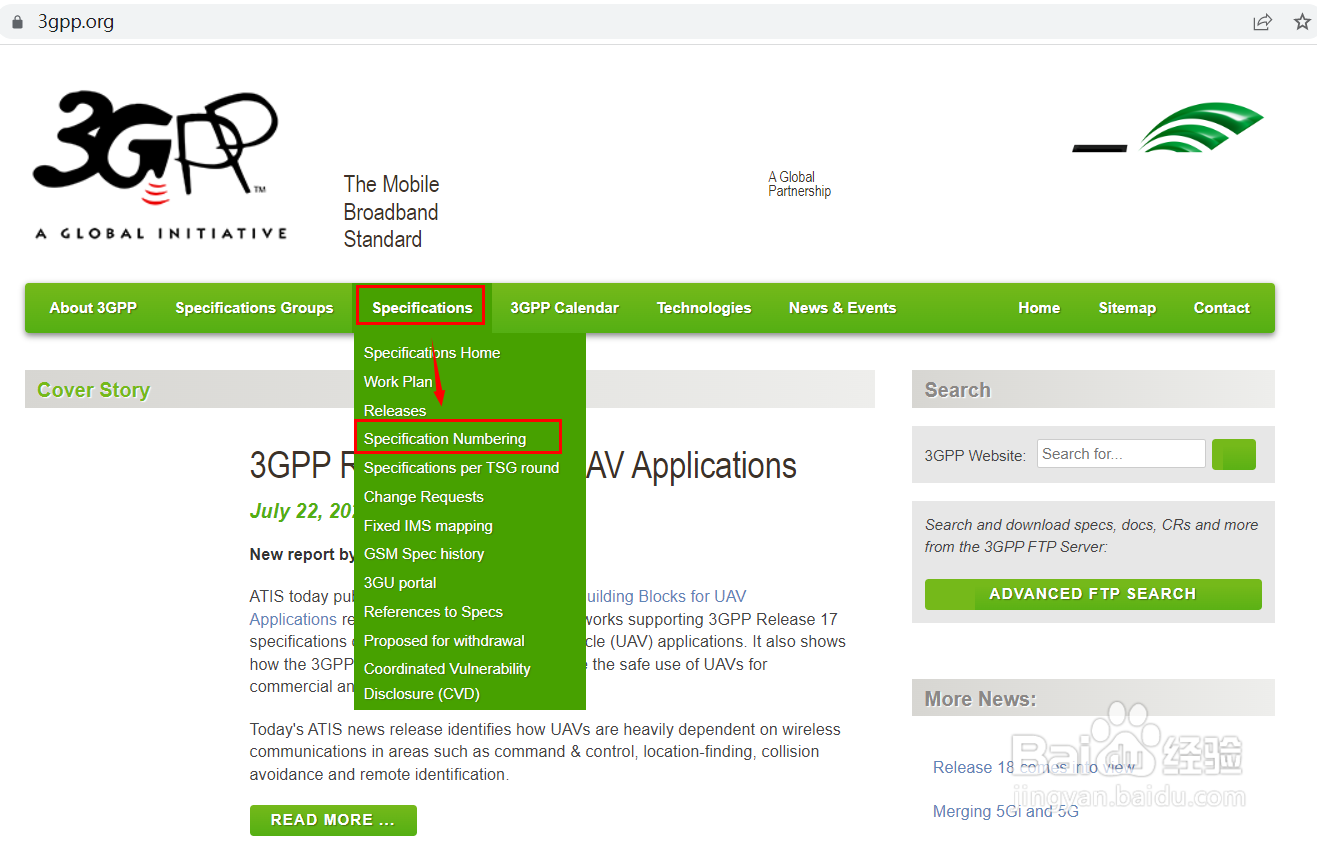The height and width of the screenshot is (842, 1317).
Task: Select Coordinated Vulnerability Disclosure (CVD)
Action: click(447, 681)
